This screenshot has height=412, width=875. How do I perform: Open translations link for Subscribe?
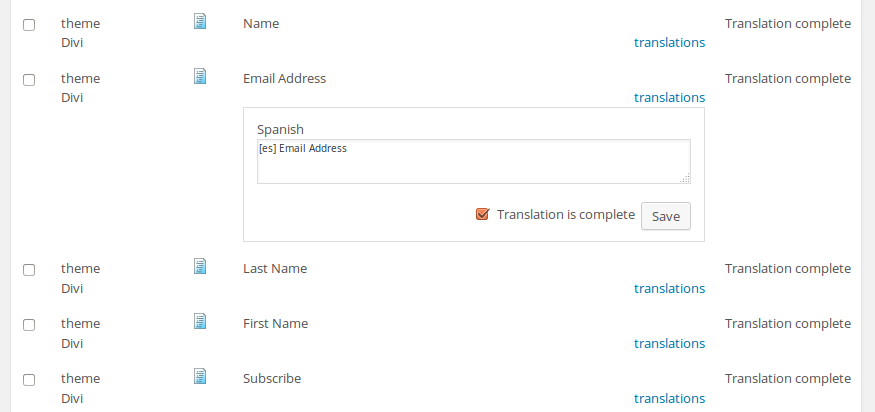coord(669,399)
